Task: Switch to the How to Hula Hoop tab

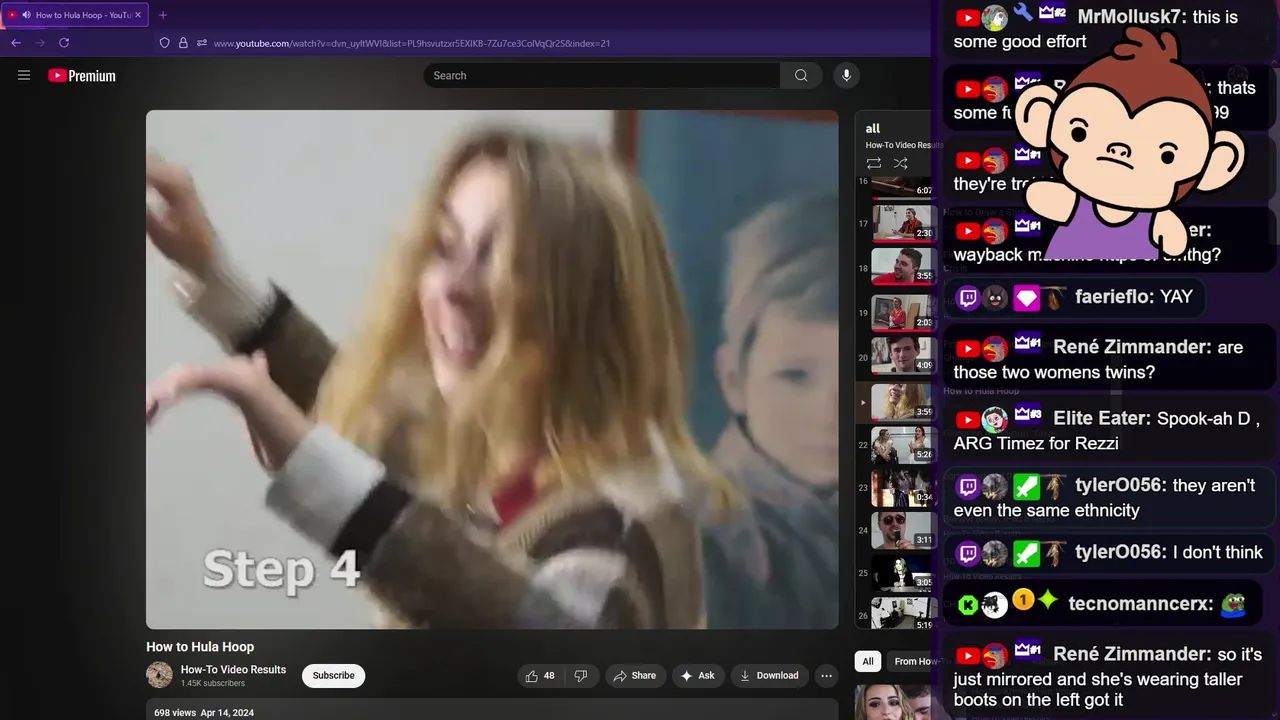Action: [76, 15]
